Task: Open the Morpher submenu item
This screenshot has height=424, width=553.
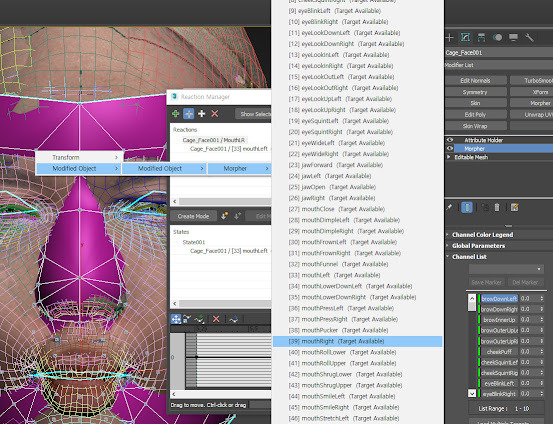Action: pyautogui.click(x=239, y=169)
